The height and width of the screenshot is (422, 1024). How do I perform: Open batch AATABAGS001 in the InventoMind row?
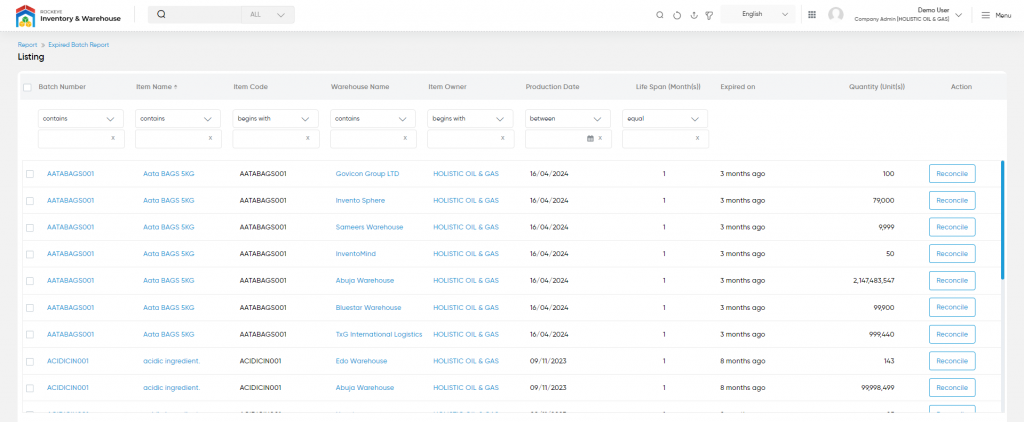point(71,254)
